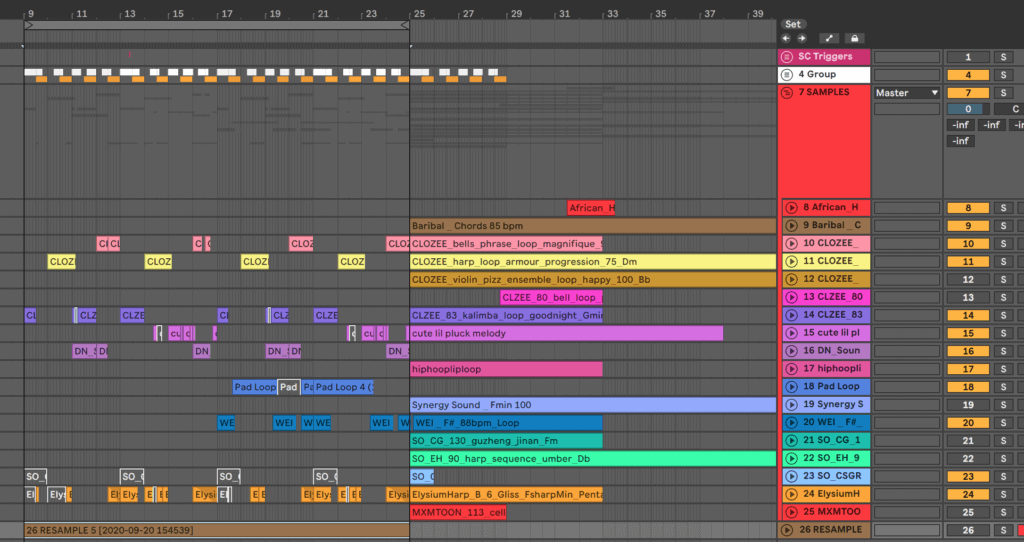Solo the SC Triggers track
This screenshot has width=1024, height=542.
(x=1002, y=57)
